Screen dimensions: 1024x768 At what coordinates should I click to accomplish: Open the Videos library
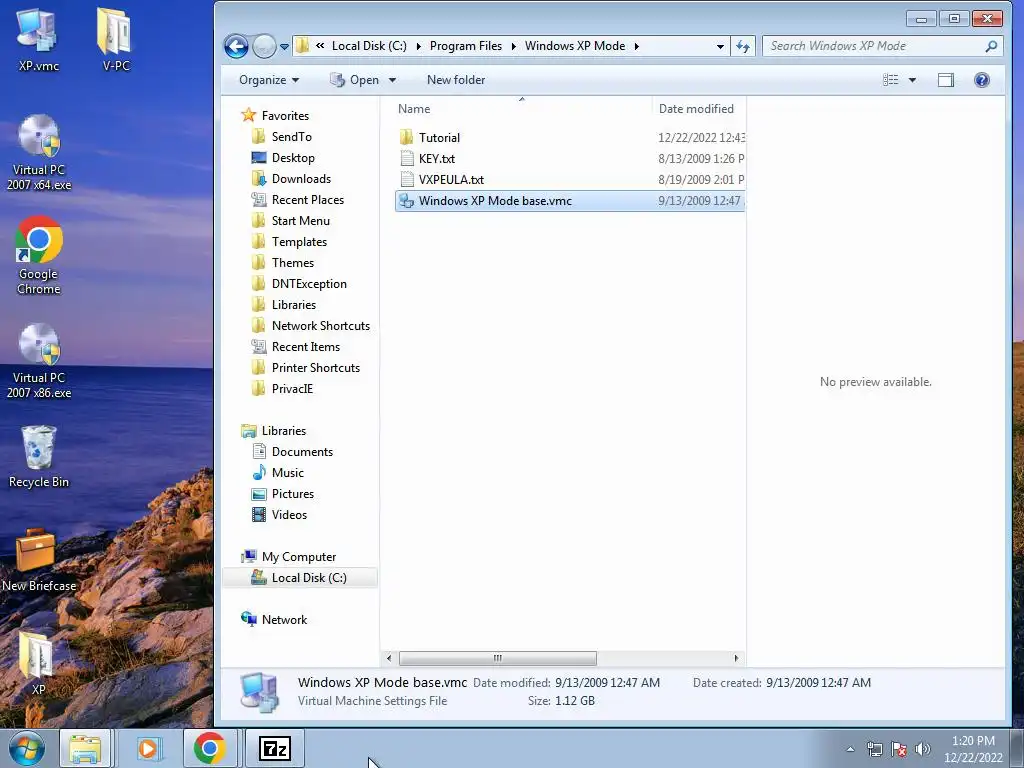click(x=289, y=515)
